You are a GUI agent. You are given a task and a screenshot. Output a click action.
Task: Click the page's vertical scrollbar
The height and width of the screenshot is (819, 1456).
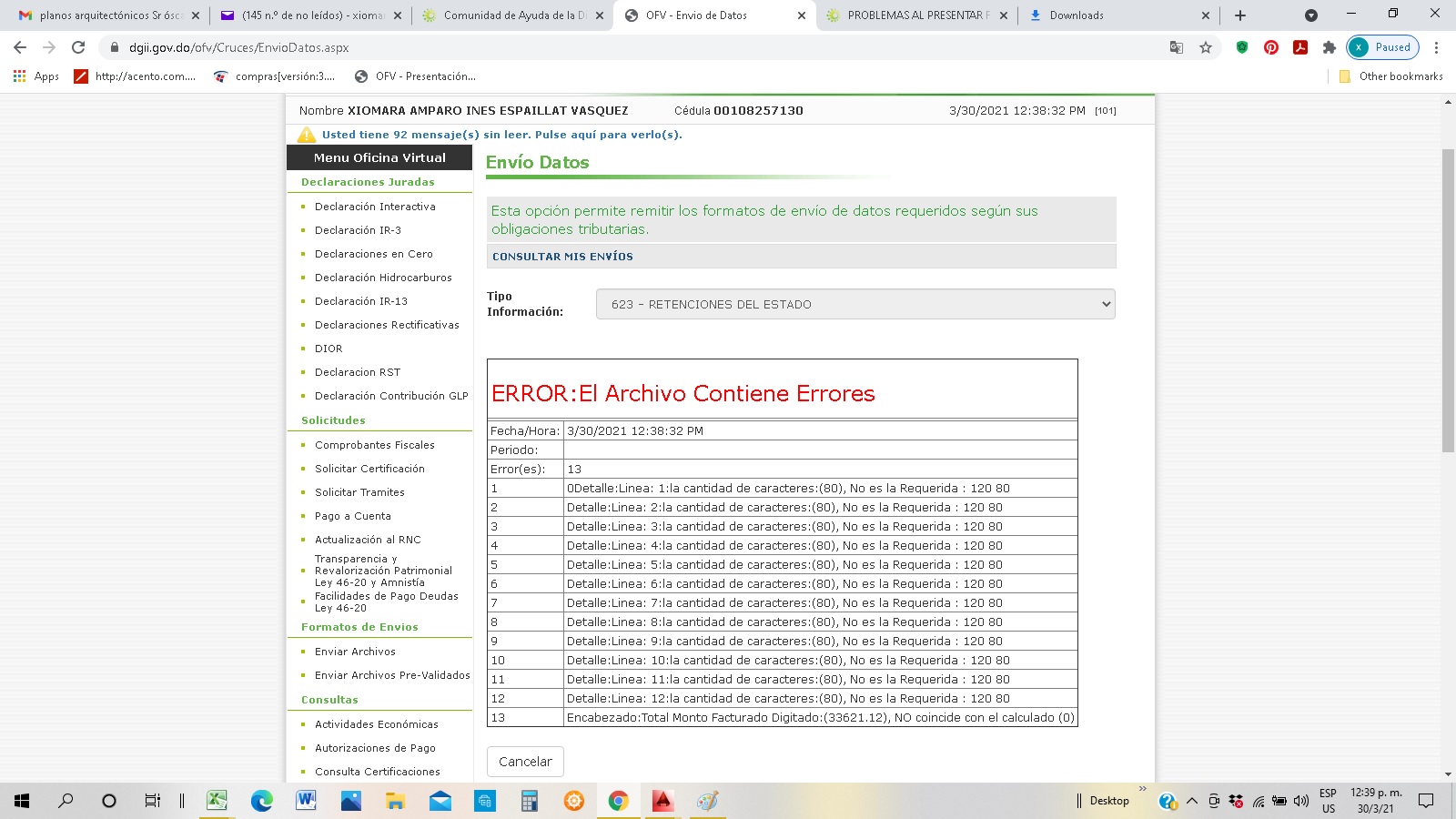click(1448, 300)
